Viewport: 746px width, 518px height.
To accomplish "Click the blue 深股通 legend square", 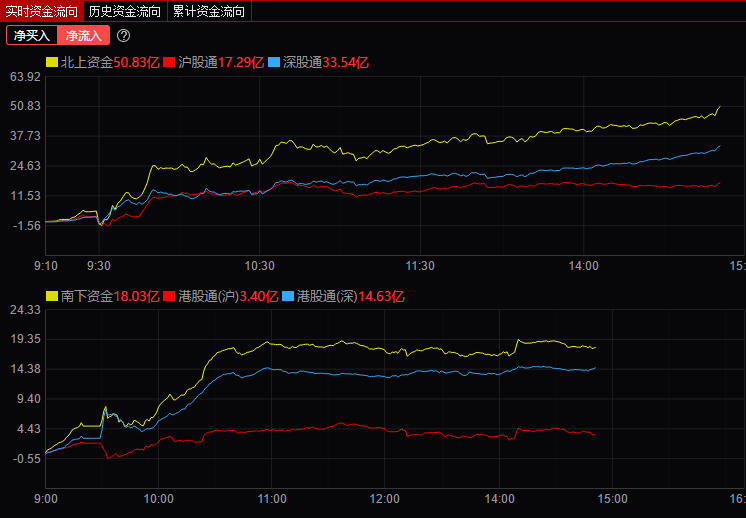I will tap(275, 62).
